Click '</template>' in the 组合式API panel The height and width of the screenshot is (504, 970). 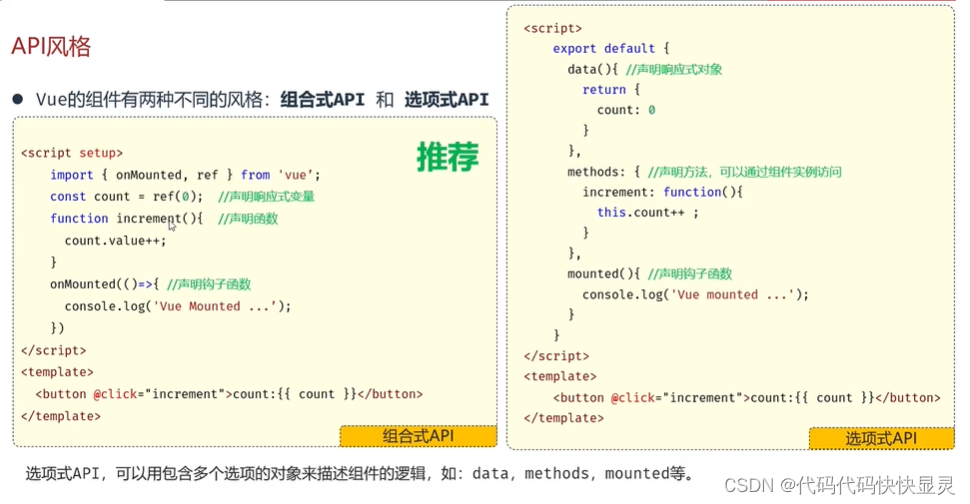coord(61,416)
